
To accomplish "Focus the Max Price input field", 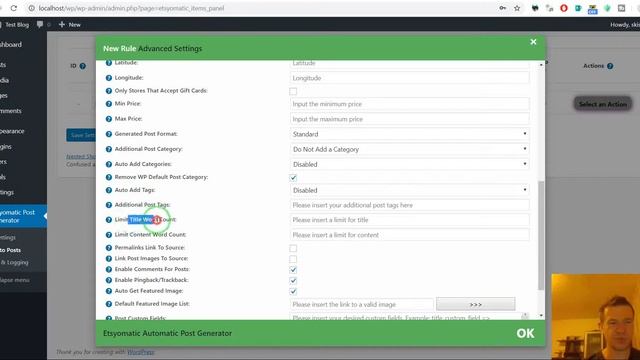I will pyautogui.click(x=409, y=119).
